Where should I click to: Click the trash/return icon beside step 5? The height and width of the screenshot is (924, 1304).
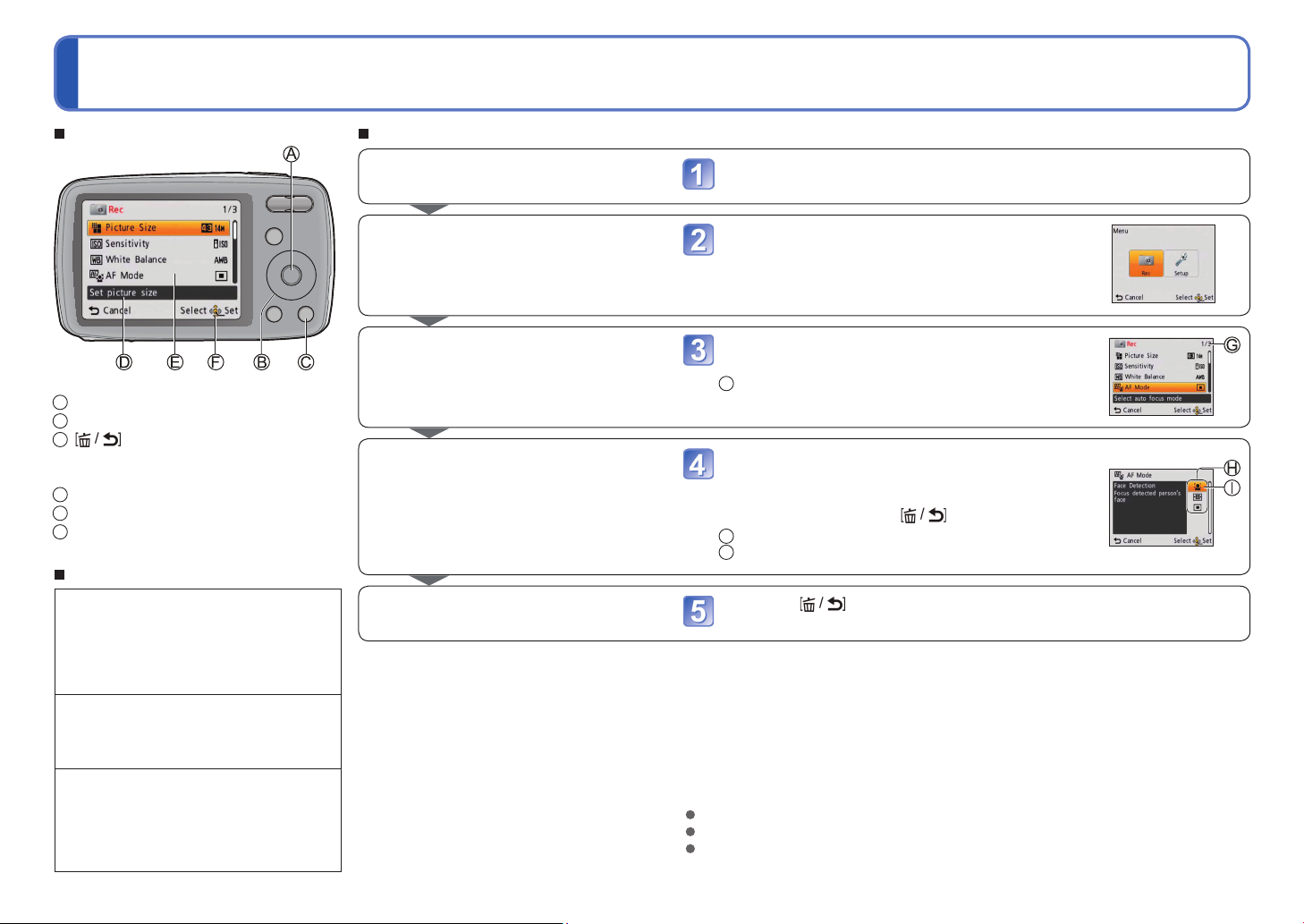(x=823, y=605)
